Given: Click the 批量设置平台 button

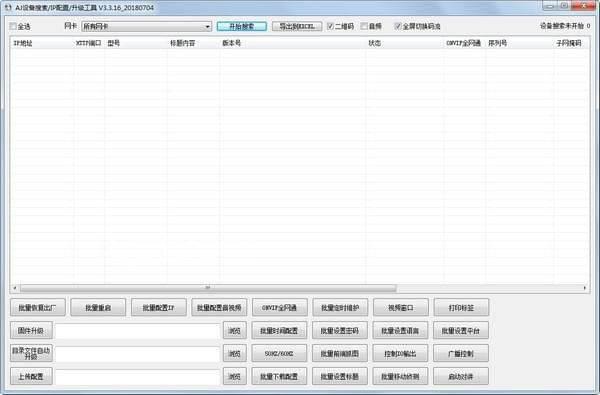Looking at the screenshot, I should (461, 330).
